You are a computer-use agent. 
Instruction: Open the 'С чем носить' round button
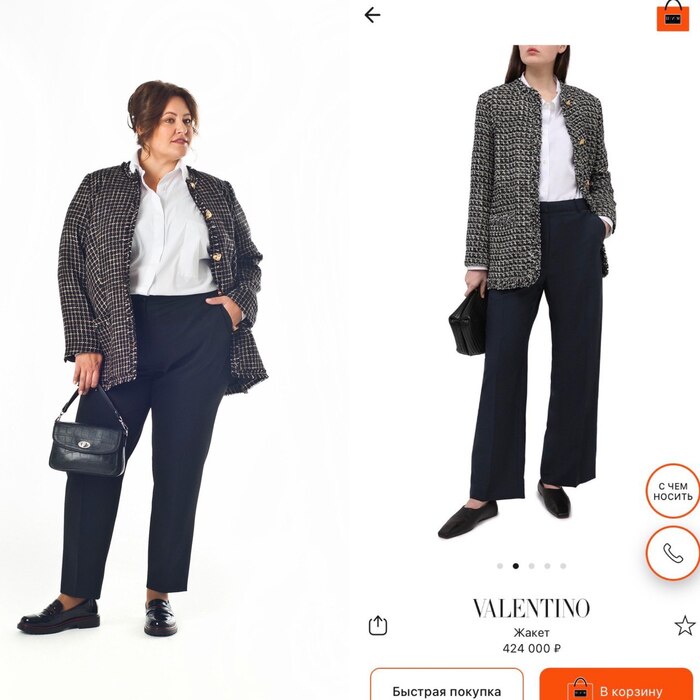tap(673, 491)
